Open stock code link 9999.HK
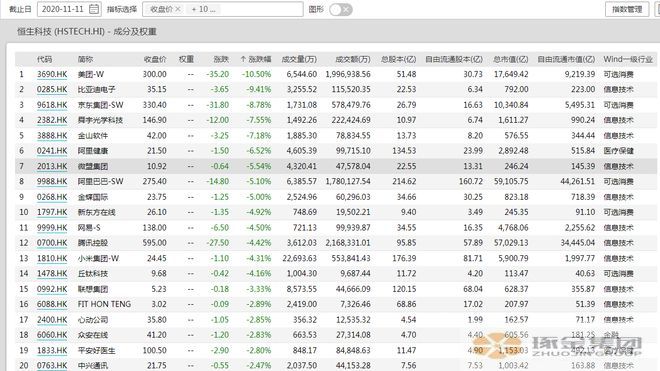660x371 pixels. pyautogui.click(x=52, y=228)
